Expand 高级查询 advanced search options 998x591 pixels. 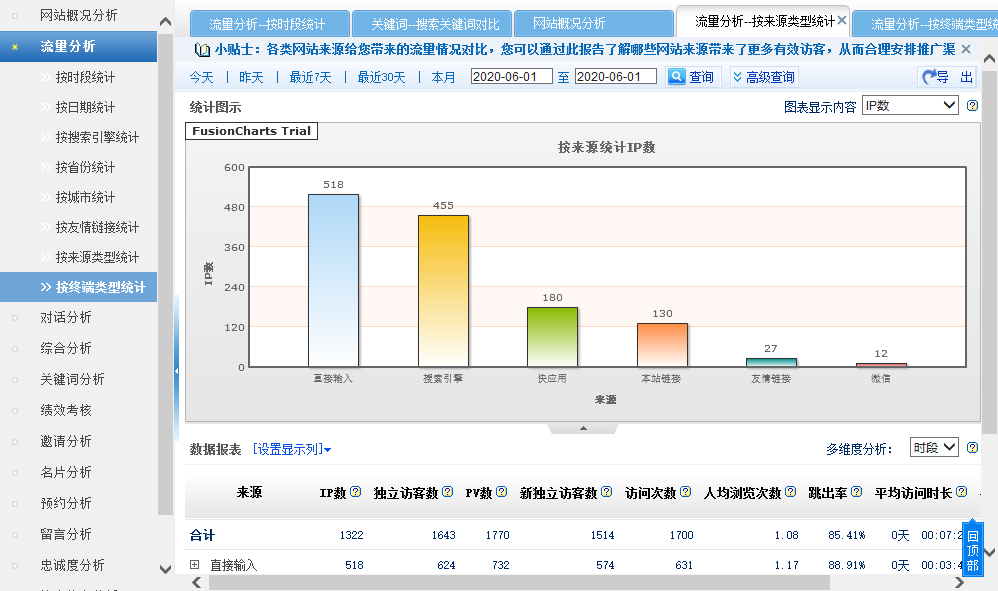point(764,77)
